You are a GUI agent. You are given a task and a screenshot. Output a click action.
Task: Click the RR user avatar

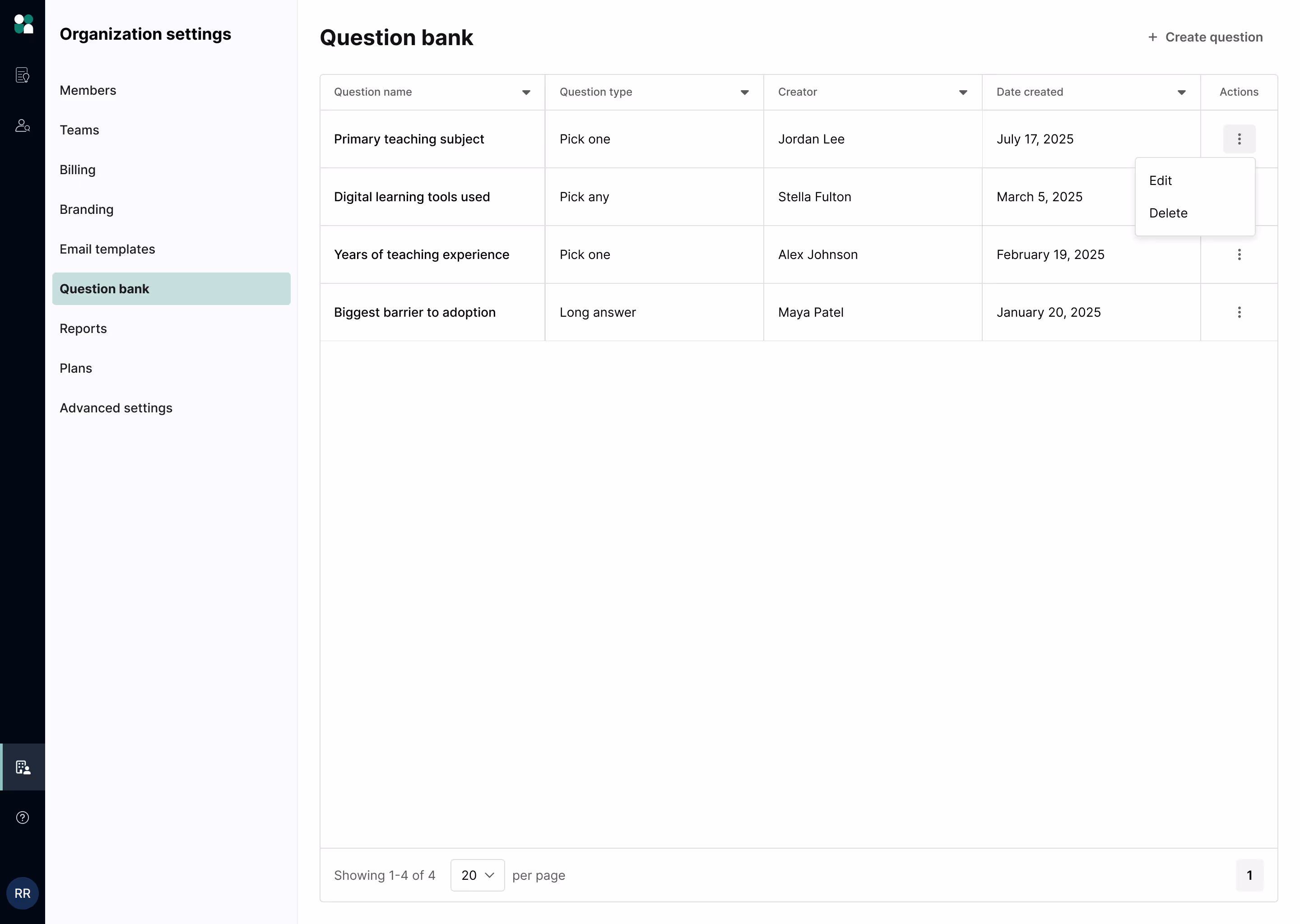pos(22,893)
